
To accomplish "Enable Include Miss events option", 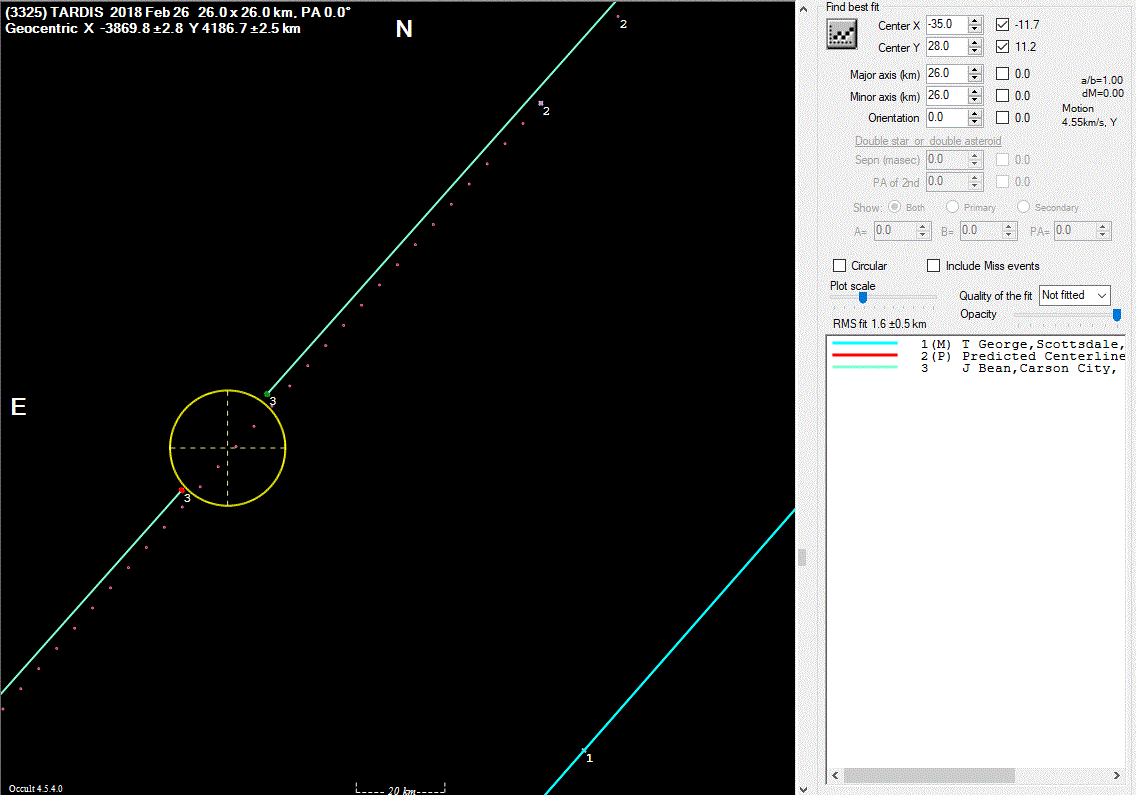I will coord(934,266).
